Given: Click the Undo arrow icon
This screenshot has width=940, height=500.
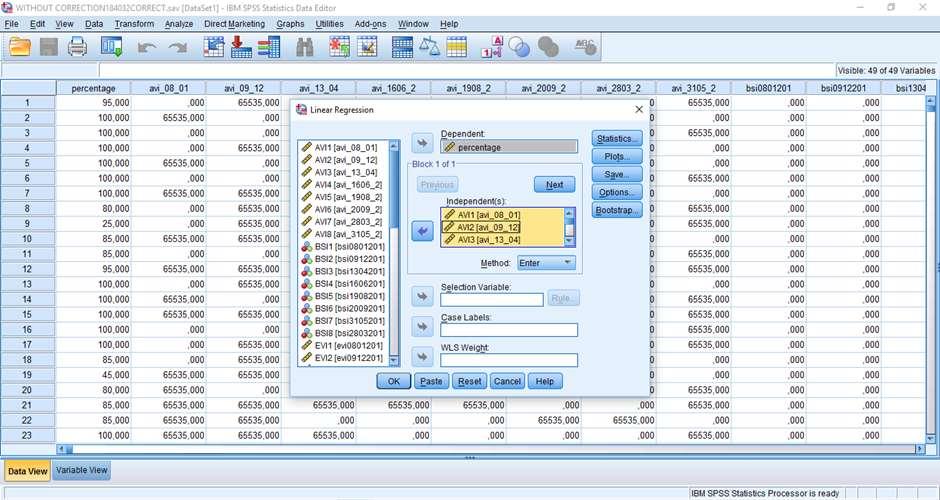Looking at the screenshot, I should [x=147, y=47].
